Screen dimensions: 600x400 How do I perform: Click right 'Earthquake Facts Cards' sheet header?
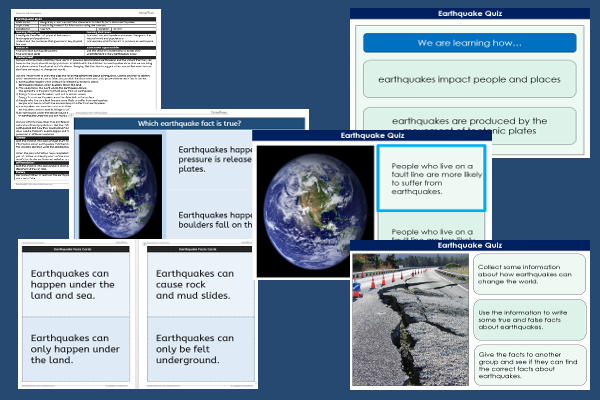pos(200,249)
